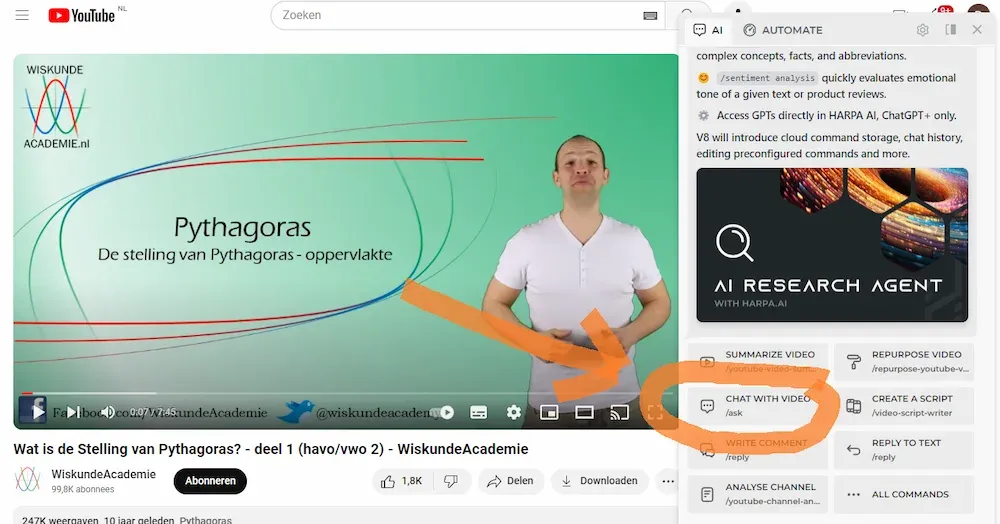Open All Commands list
The height and width of the screenshot is (524, 1000).
click(904, 494)
